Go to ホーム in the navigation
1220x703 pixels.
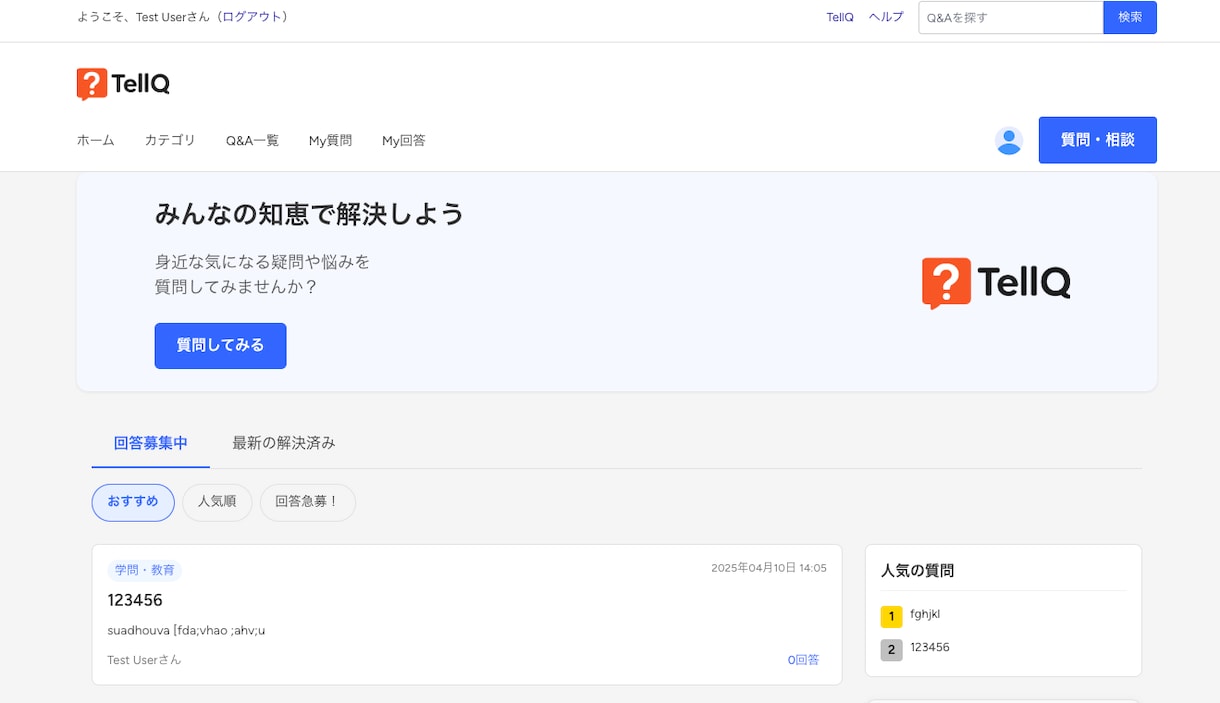click(x=96, y=140)
